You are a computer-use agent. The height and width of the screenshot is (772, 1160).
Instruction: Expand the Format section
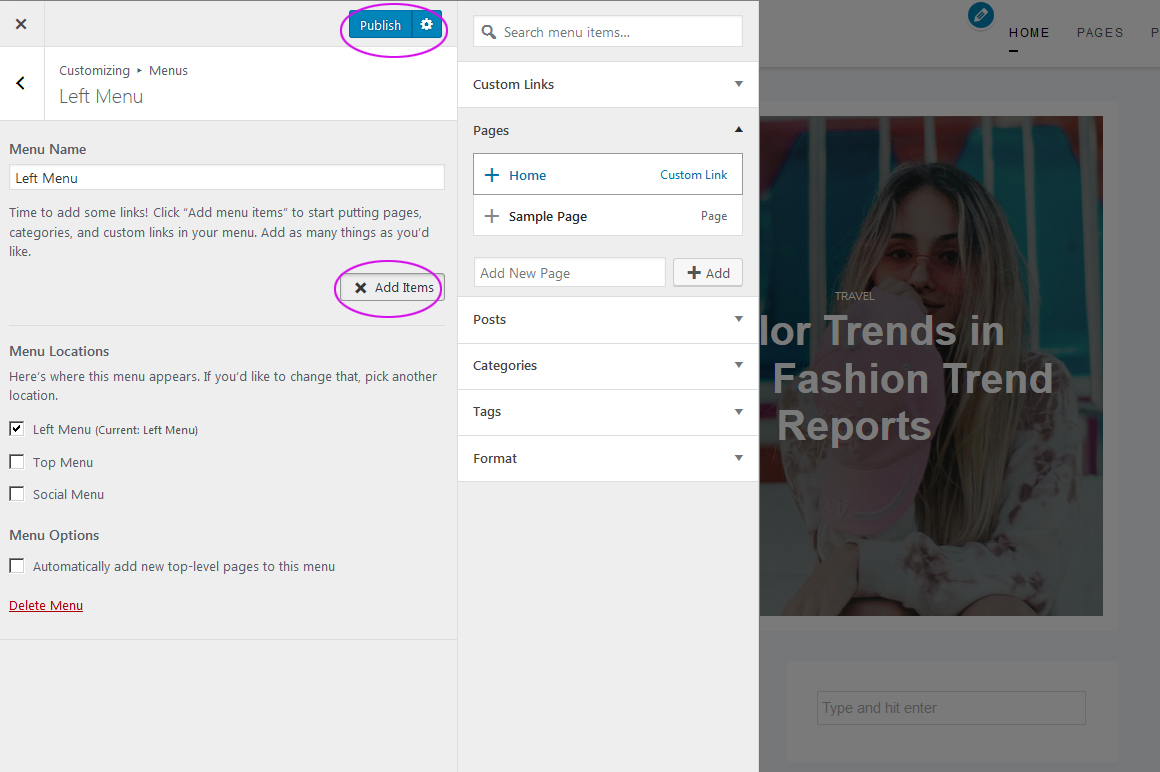(x=607, y=458)
